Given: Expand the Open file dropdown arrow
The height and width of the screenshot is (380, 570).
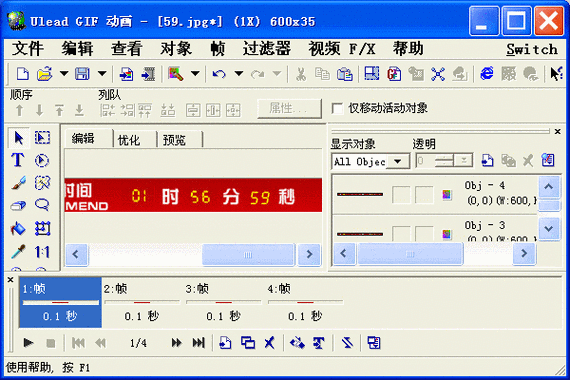Looking at the screenshot, I should coord(64,74).
